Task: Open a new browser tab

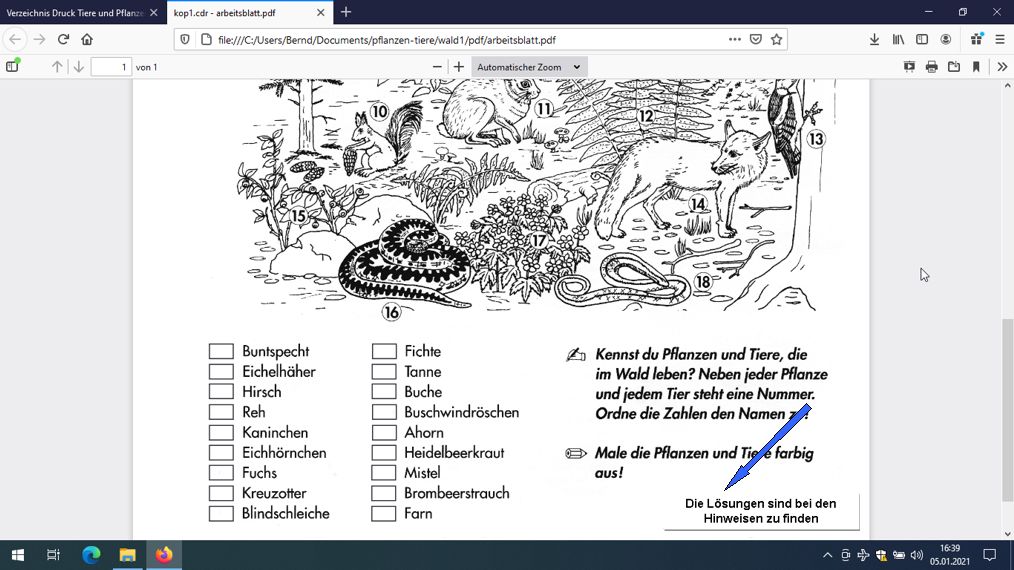Action: click(x=346, y=12)
